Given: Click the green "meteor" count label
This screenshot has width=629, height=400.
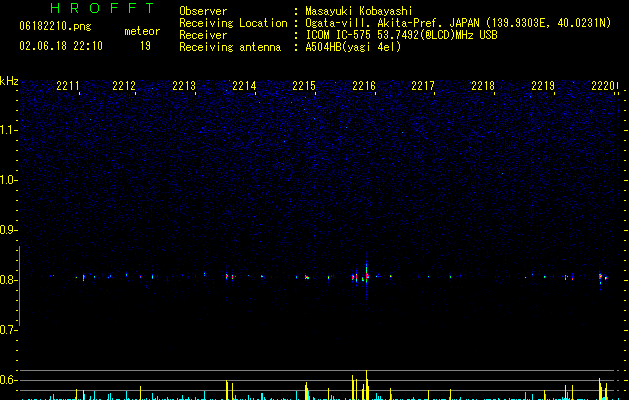Looking at the screenshot, I should (142, 31).
